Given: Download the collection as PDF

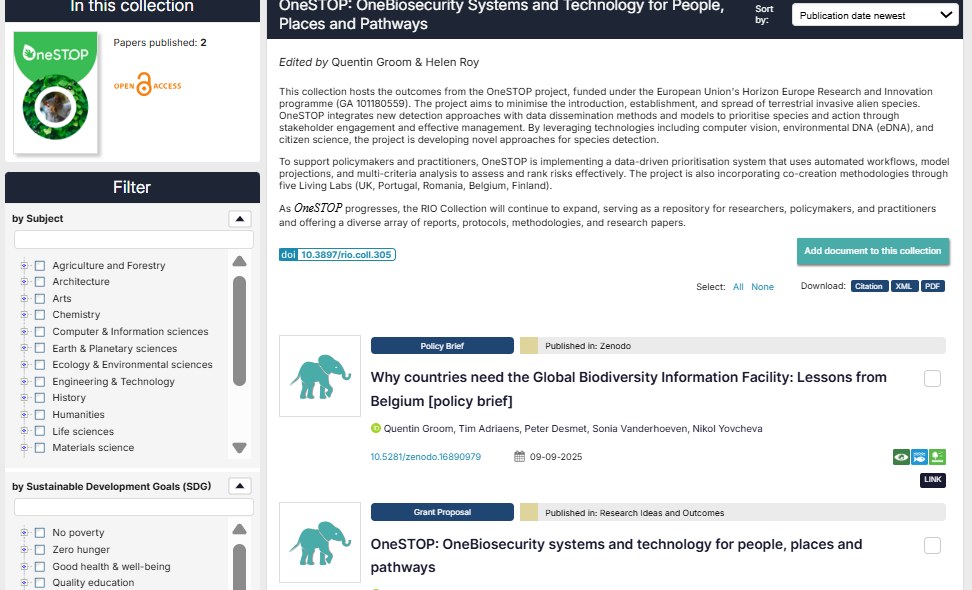Looking at the screenshot, I should (932, 287).
